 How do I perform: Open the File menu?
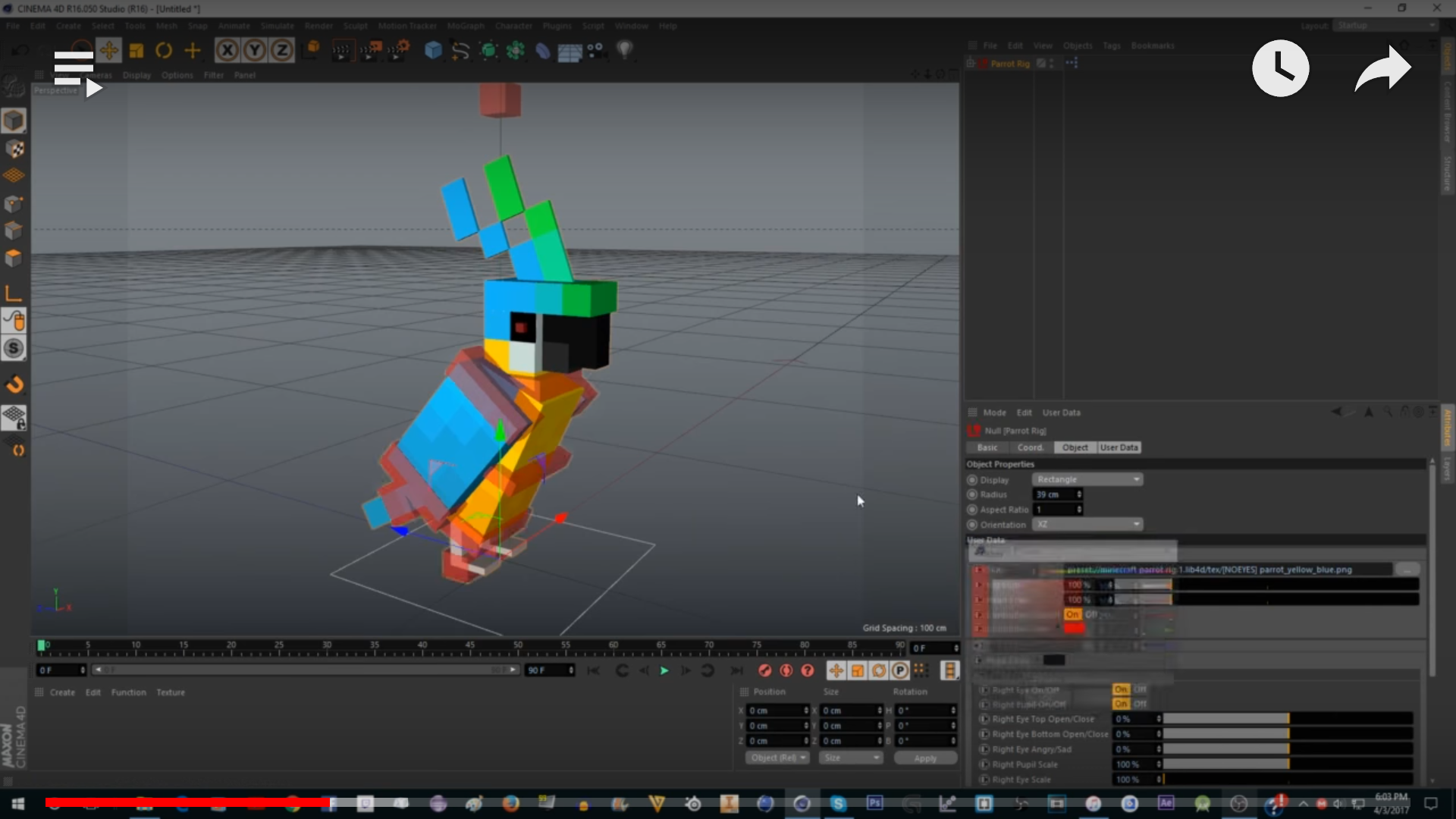(x=13, y=26)
